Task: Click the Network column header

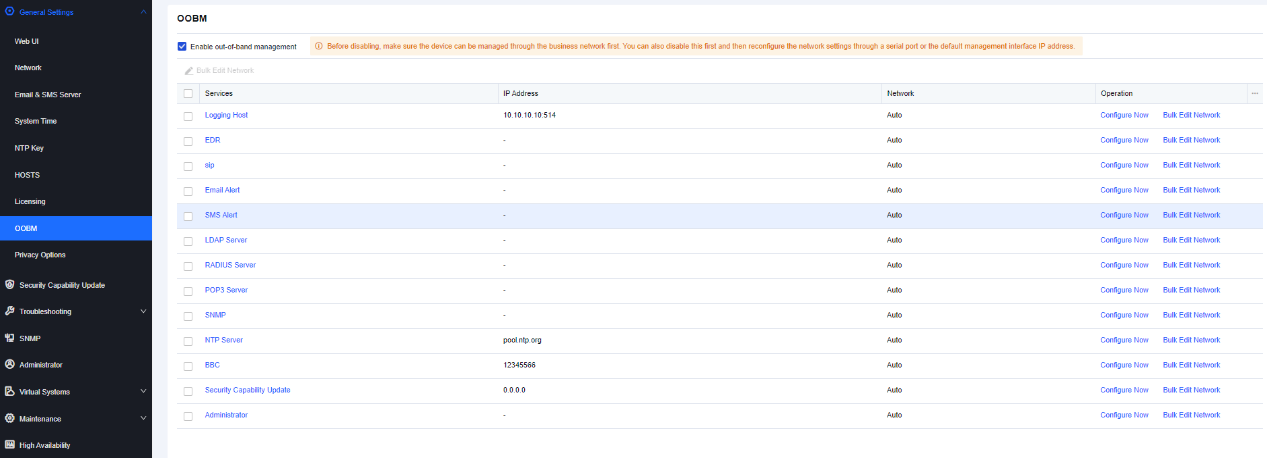Action: pos(900,93)
